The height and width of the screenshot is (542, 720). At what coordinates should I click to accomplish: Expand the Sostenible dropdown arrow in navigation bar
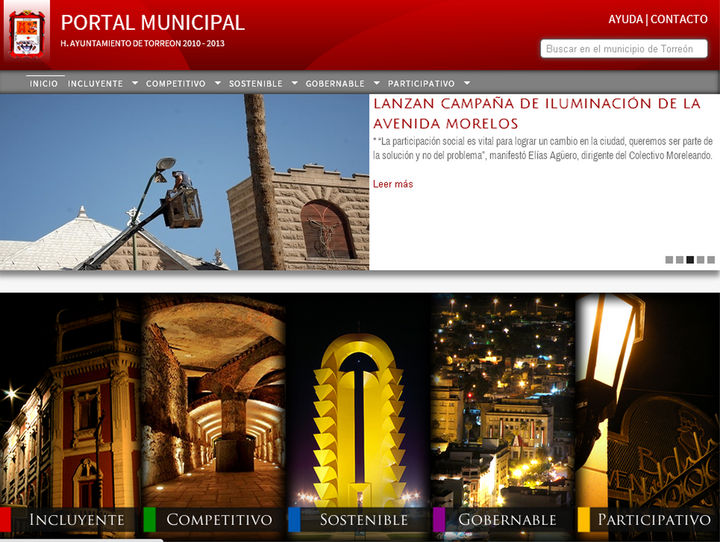point(294,84)
